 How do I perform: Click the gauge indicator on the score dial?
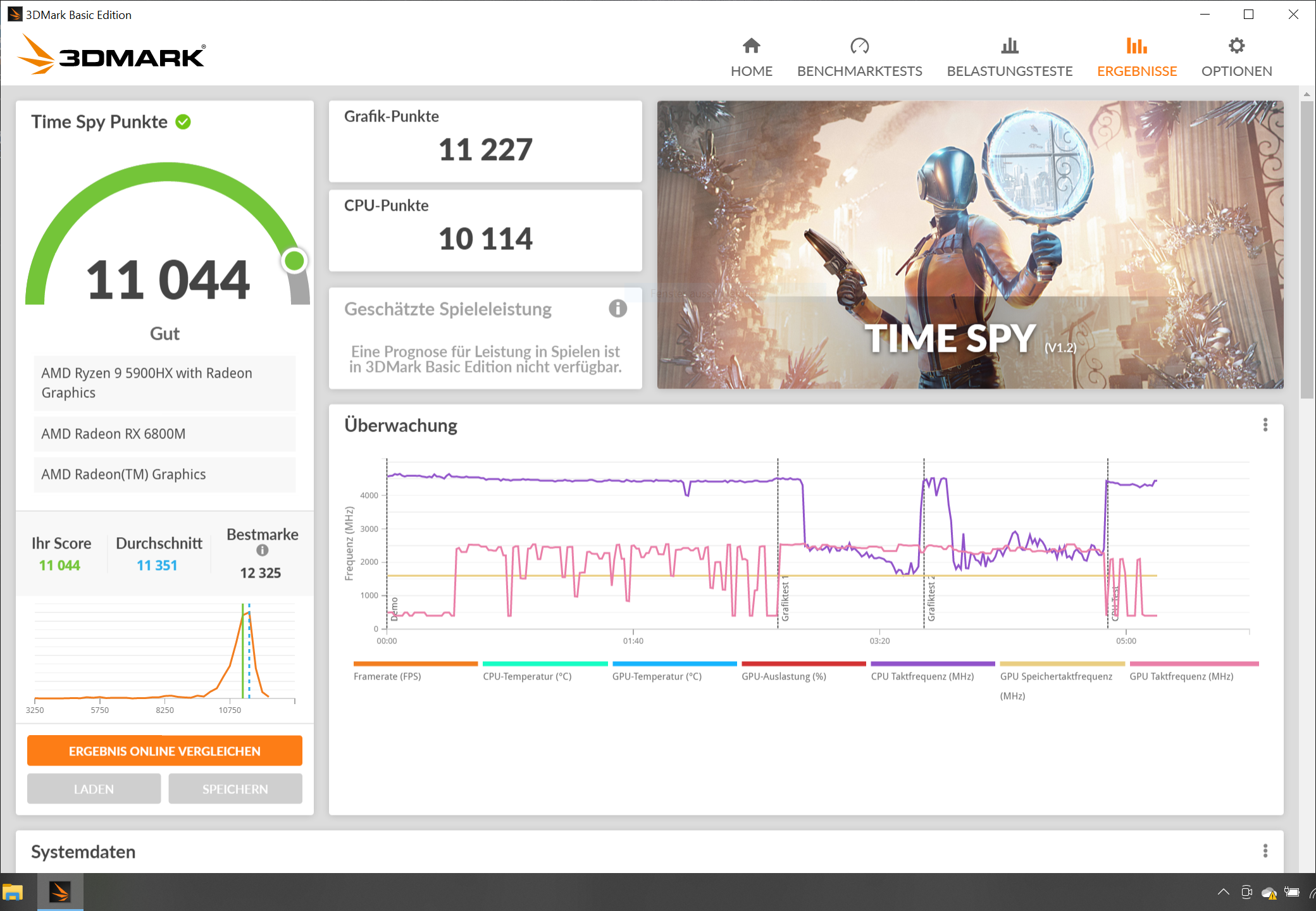point(294,260)
